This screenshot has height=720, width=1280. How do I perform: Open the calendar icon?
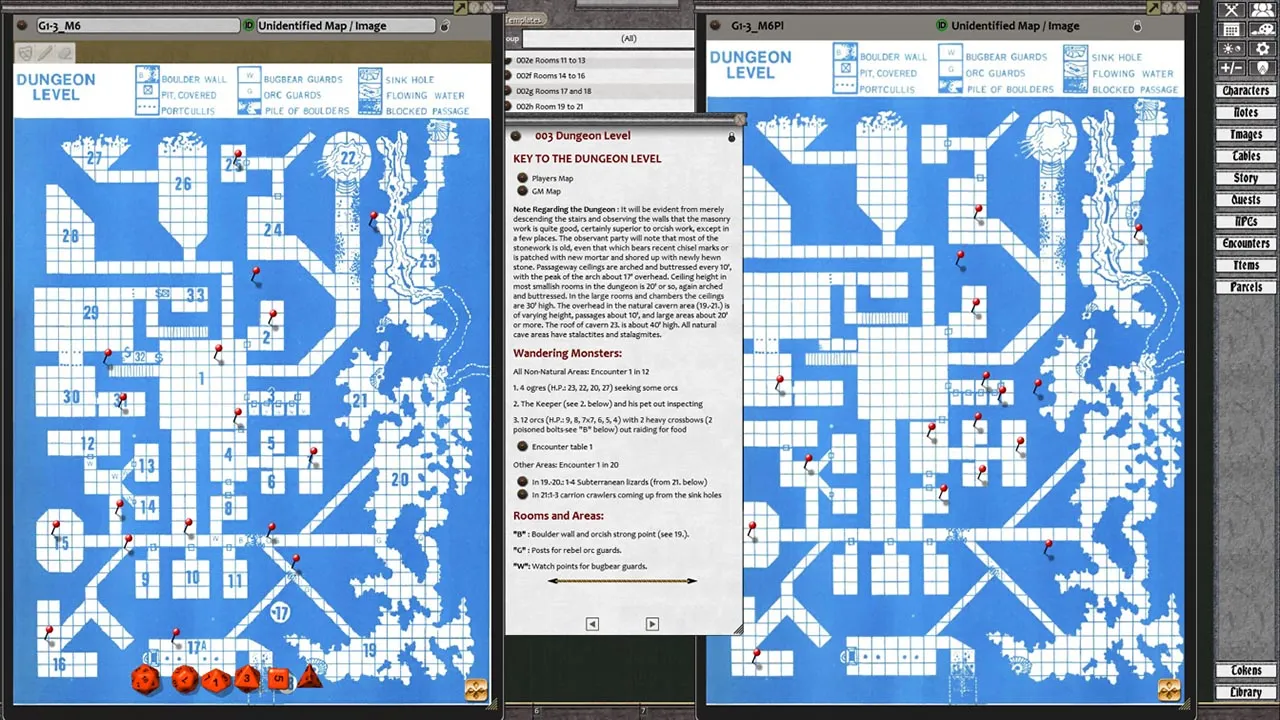[1232, 30]
